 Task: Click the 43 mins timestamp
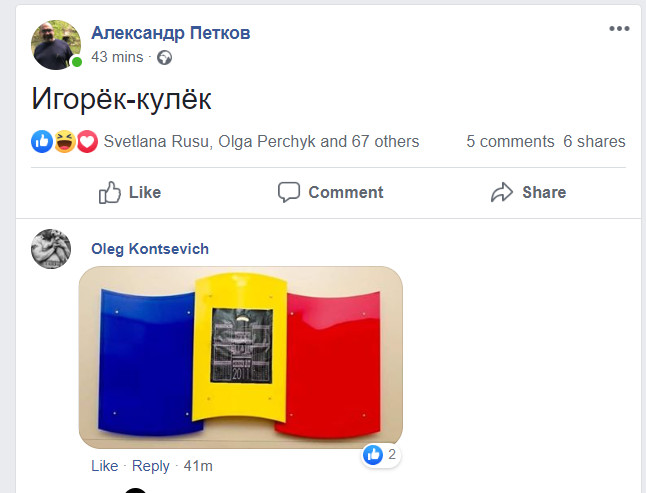tap(117, 57)
